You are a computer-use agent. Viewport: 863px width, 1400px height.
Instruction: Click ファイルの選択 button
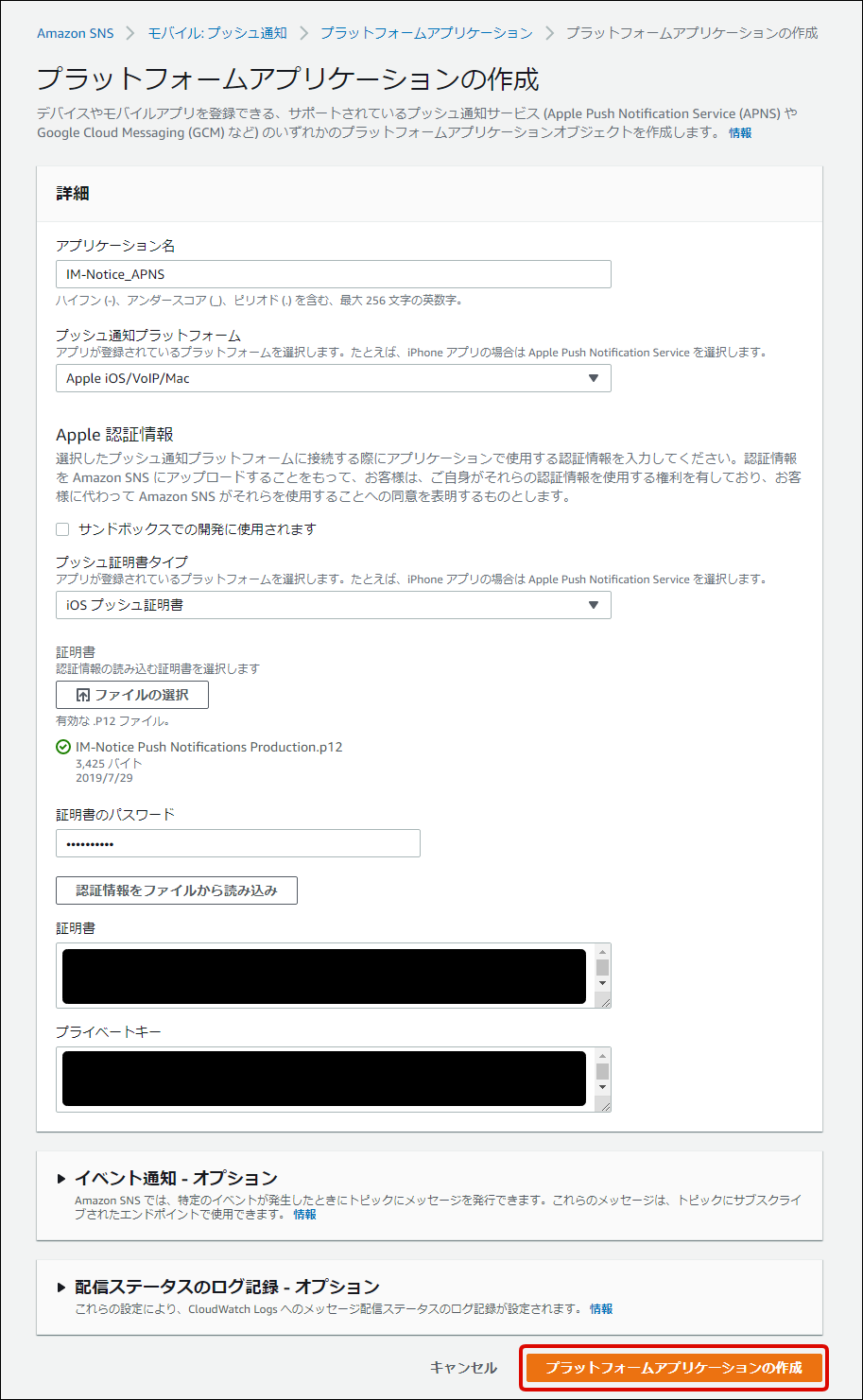click(132, 695)
